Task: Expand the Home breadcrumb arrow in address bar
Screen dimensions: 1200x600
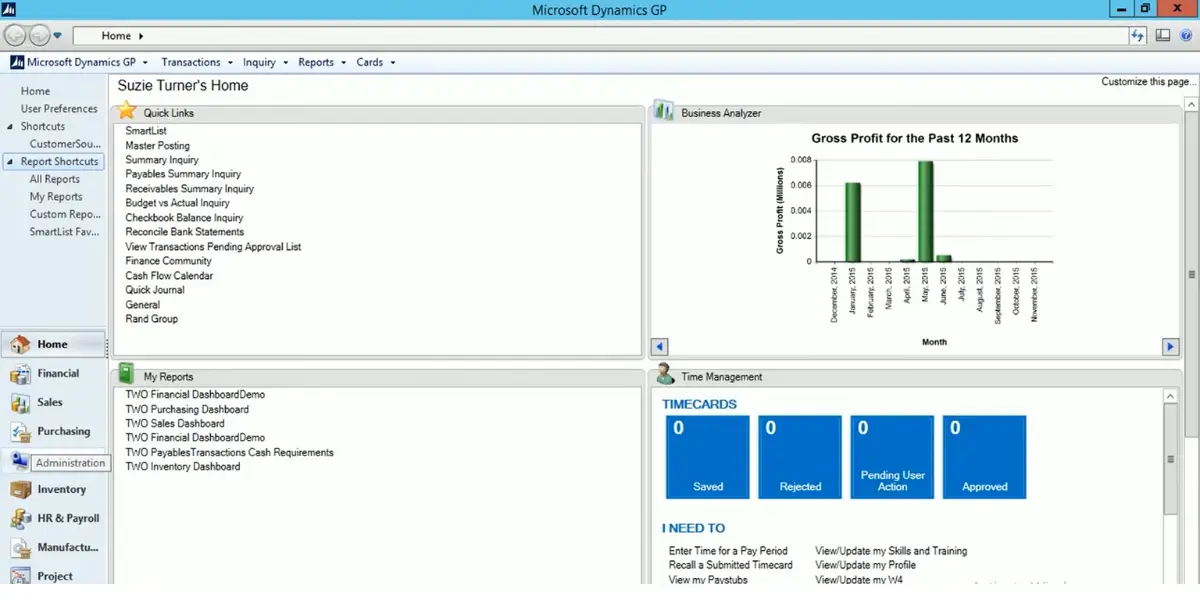Action: (x=141, y=36)
